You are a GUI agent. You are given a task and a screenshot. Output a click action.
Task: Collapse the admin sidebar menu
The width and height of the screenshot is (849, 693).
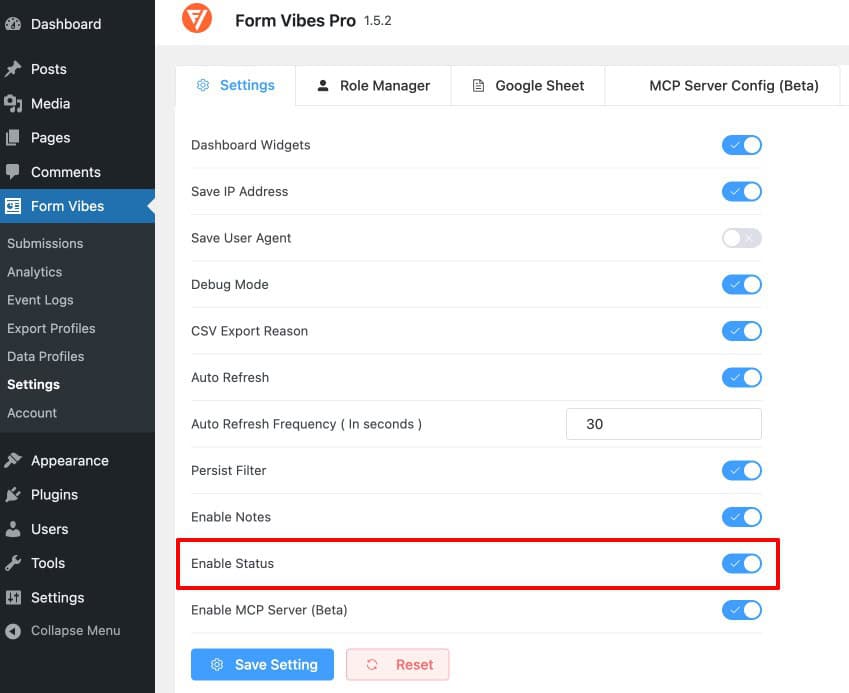77,631
